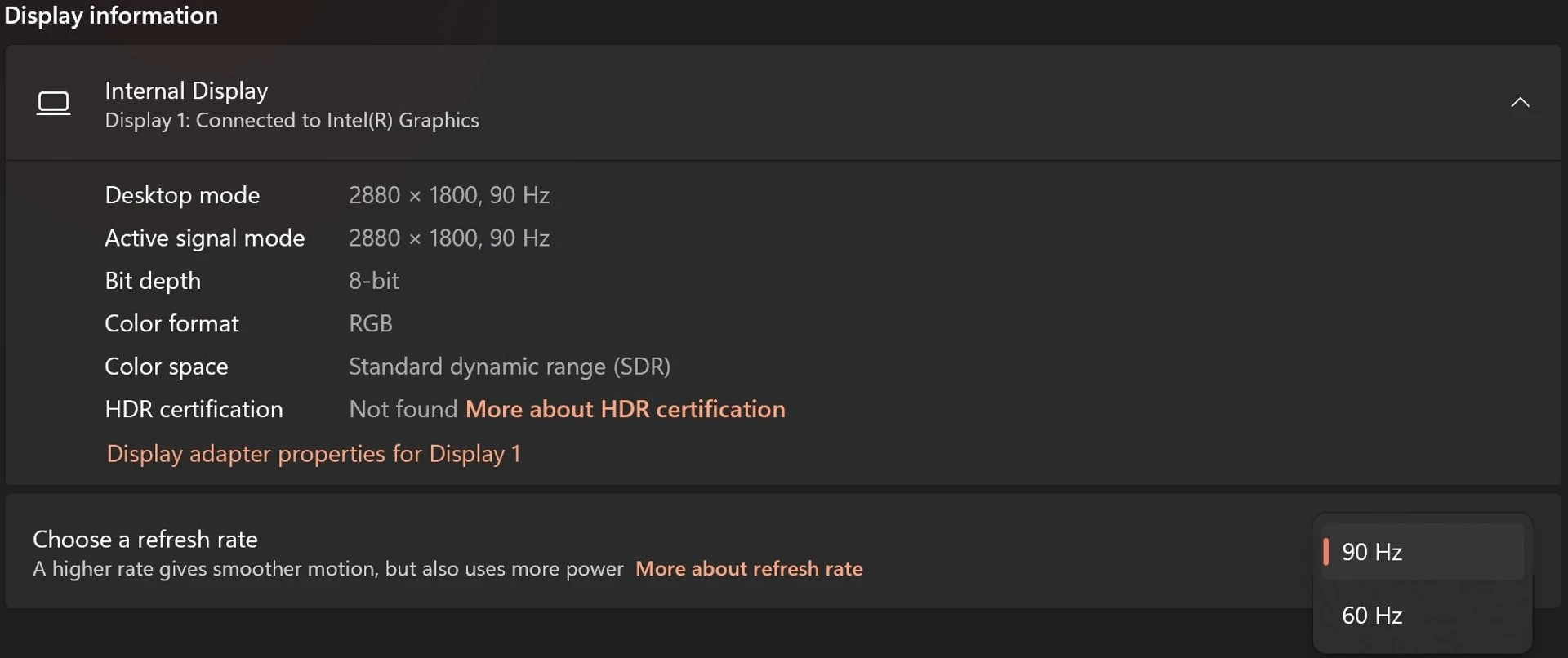This screenshot has height=658, width=1568.
Task: Click the Desktop mode label
Action: click(x=182, y=195)
